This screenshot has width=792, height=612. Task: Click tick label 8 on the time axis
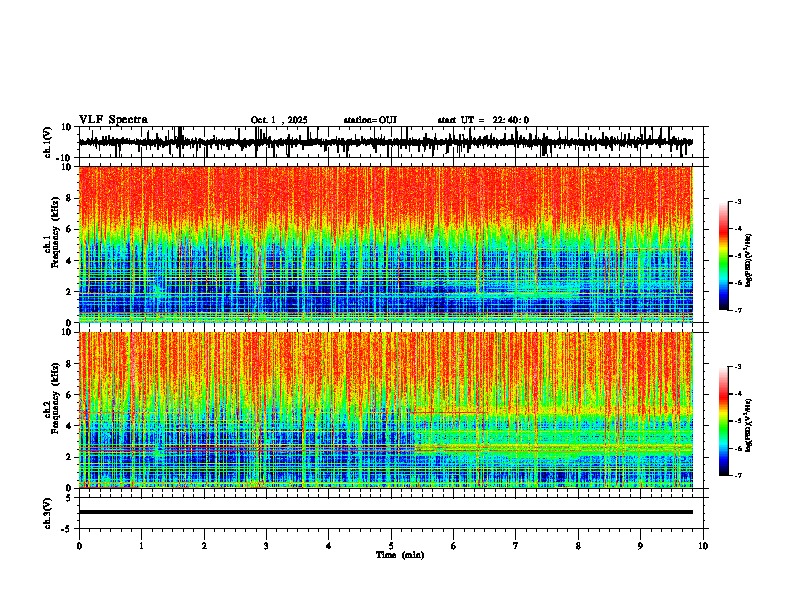click(x=578, y=546)
